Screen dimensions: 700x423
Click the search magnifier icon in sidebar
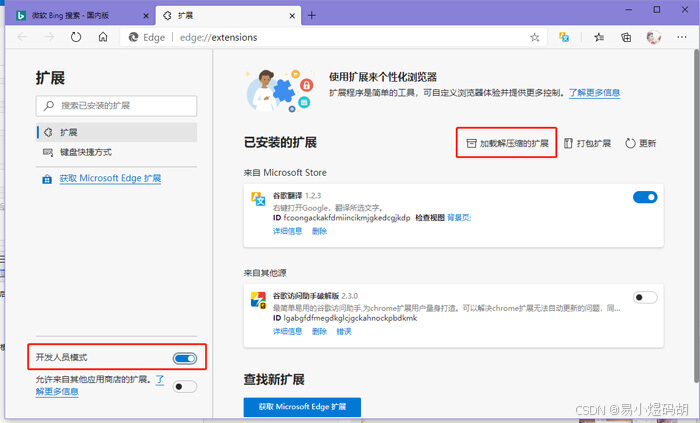(48, 106)
